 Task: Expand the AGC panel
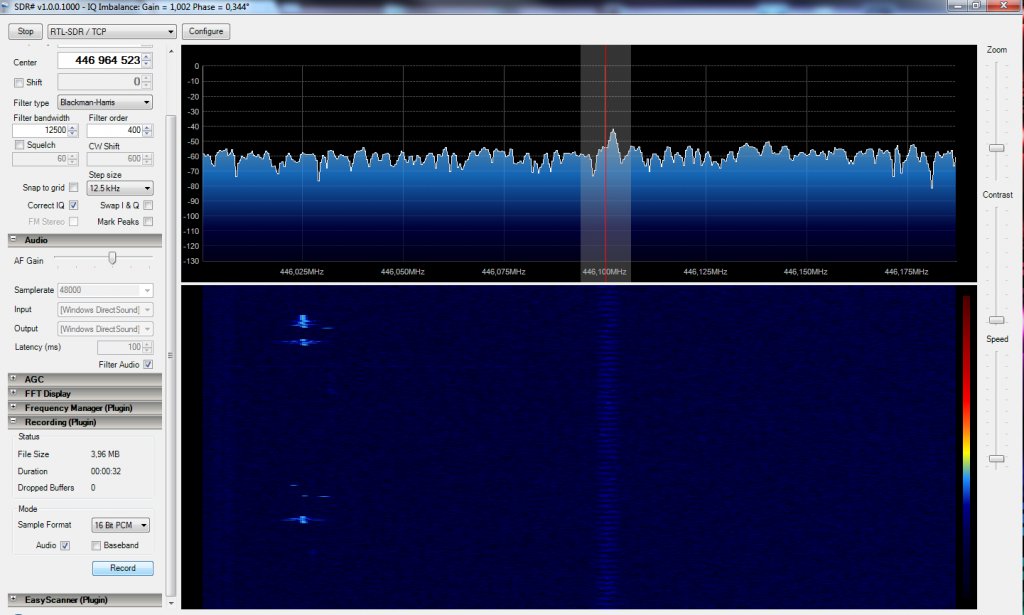click(13, 379)
